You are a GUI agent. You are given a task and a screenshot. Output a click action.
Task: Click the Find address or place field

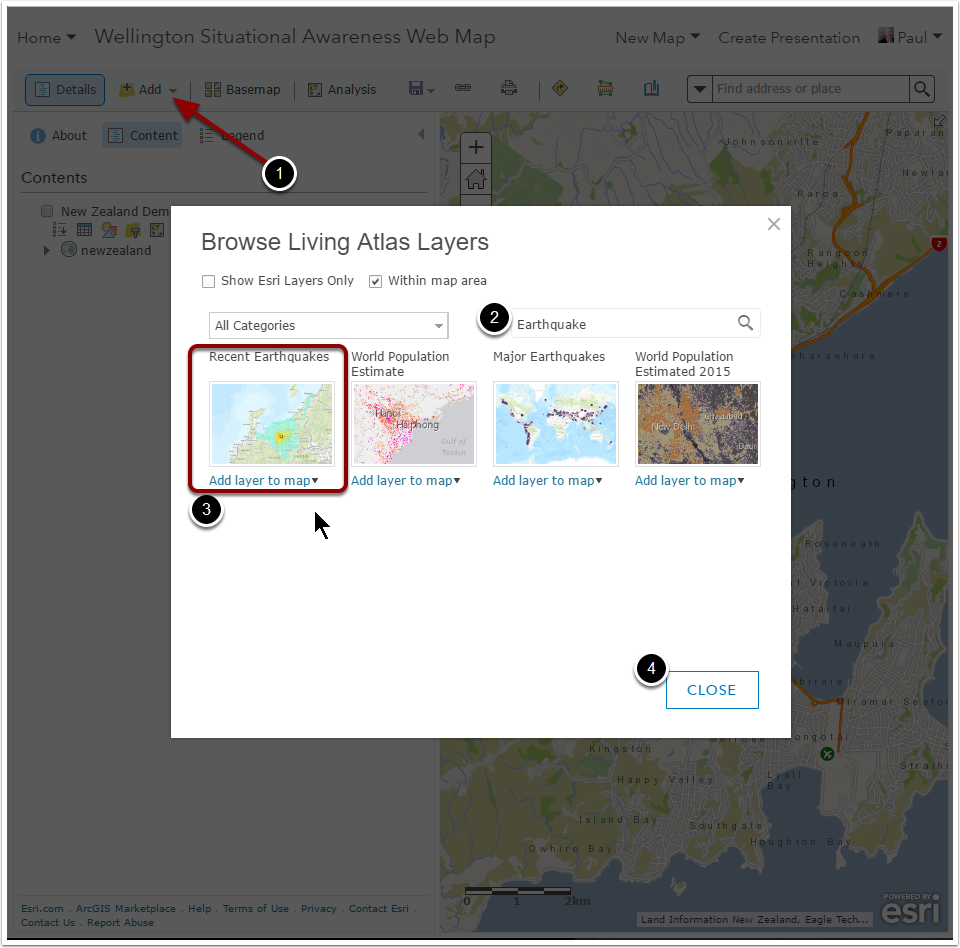[810, 89]
